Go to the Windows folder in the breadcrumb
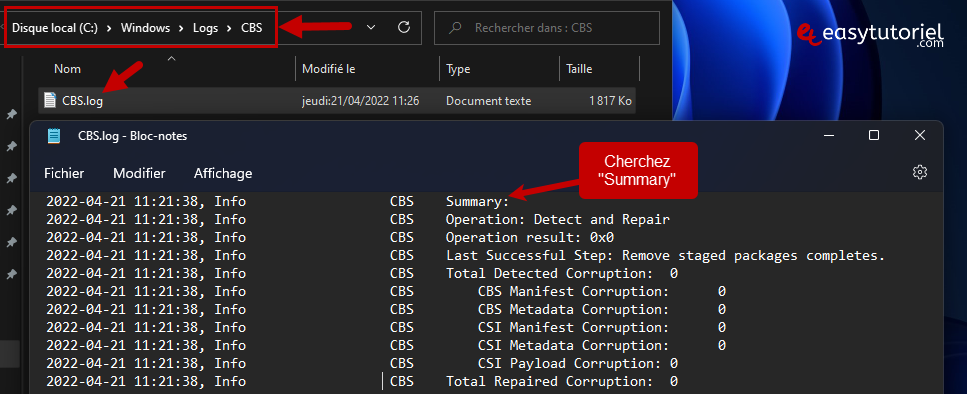Image resolution: width=967 pixels, height=394 pixels. point(145,28)
